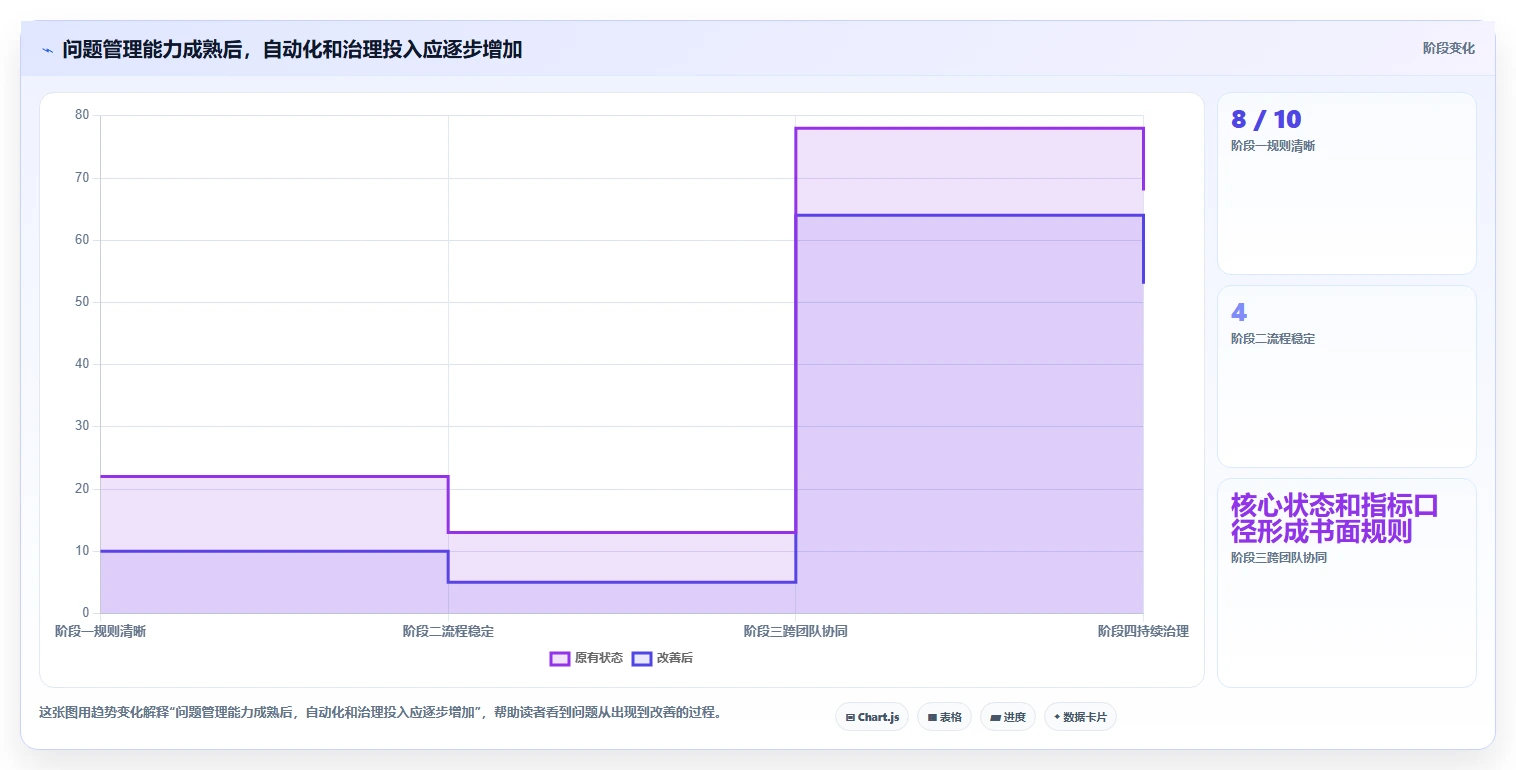The image size is (1516, 770).
Task: Toggle the 改善后 legend swatch
Action: [642, 658]
